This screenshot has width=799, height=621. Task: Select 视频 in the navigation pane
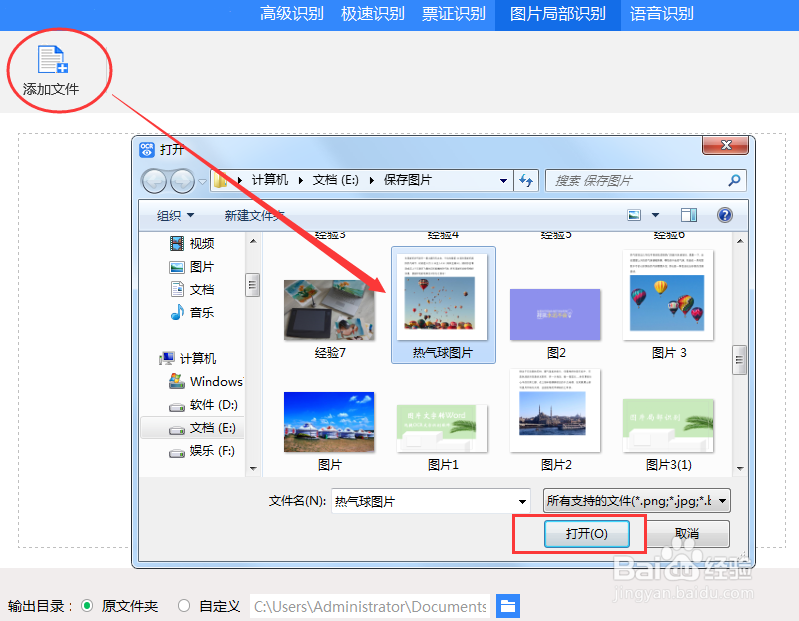click(192, 244)
